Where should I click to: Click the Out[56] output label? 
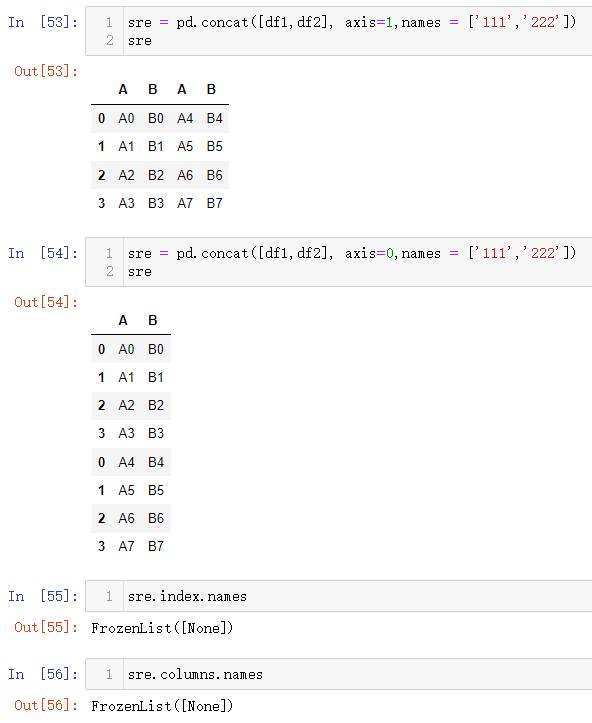[x=46, y=705]
